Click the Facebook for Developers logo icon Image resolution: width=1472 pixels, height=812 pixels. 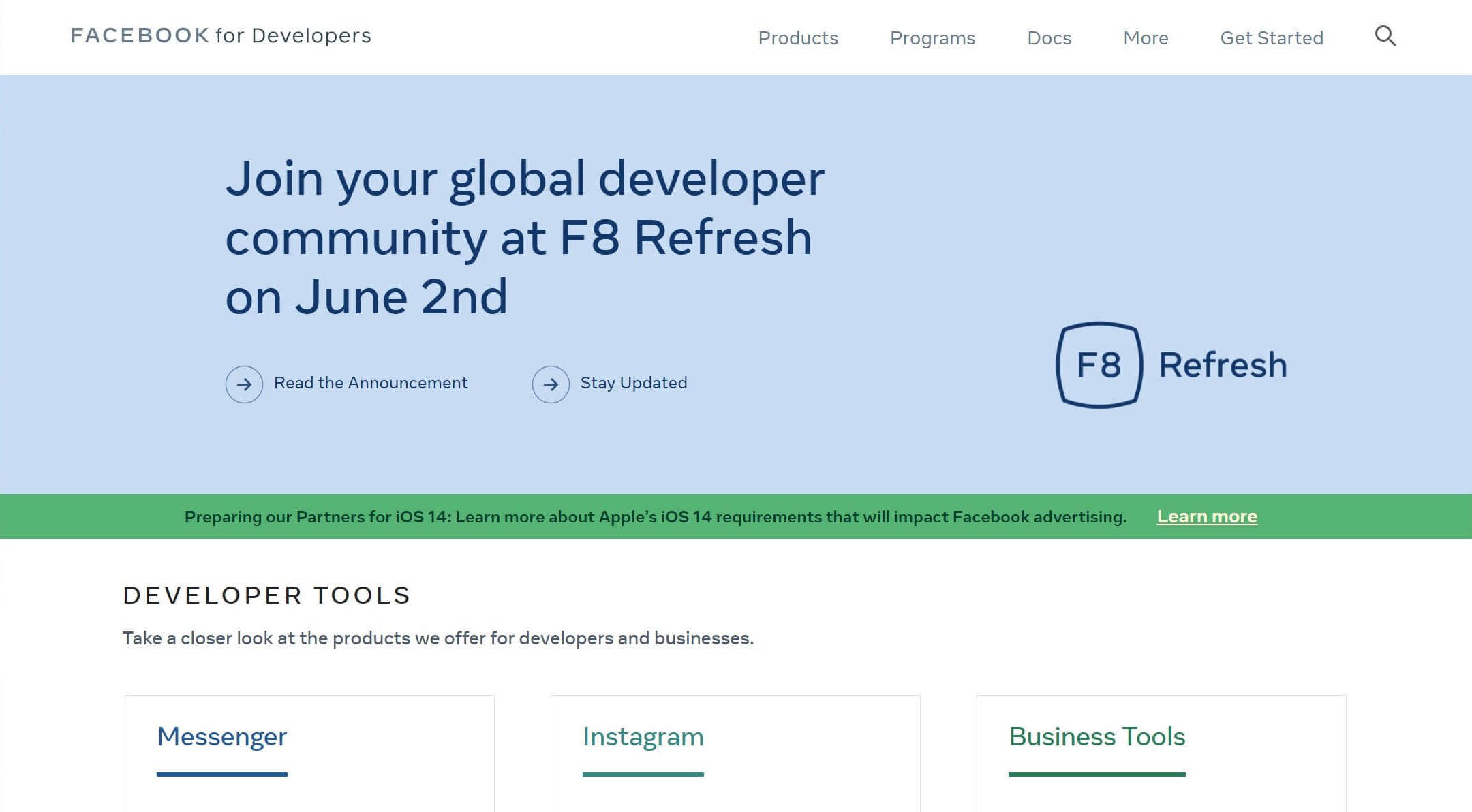pyautogui.click(x=219, y=34)
